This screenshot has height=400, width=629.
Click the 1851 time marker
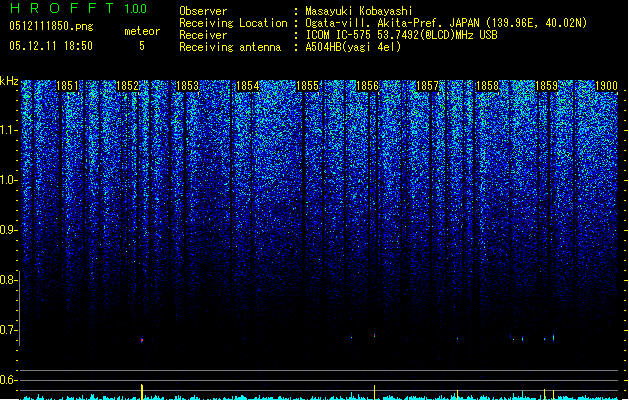point(67,86)
